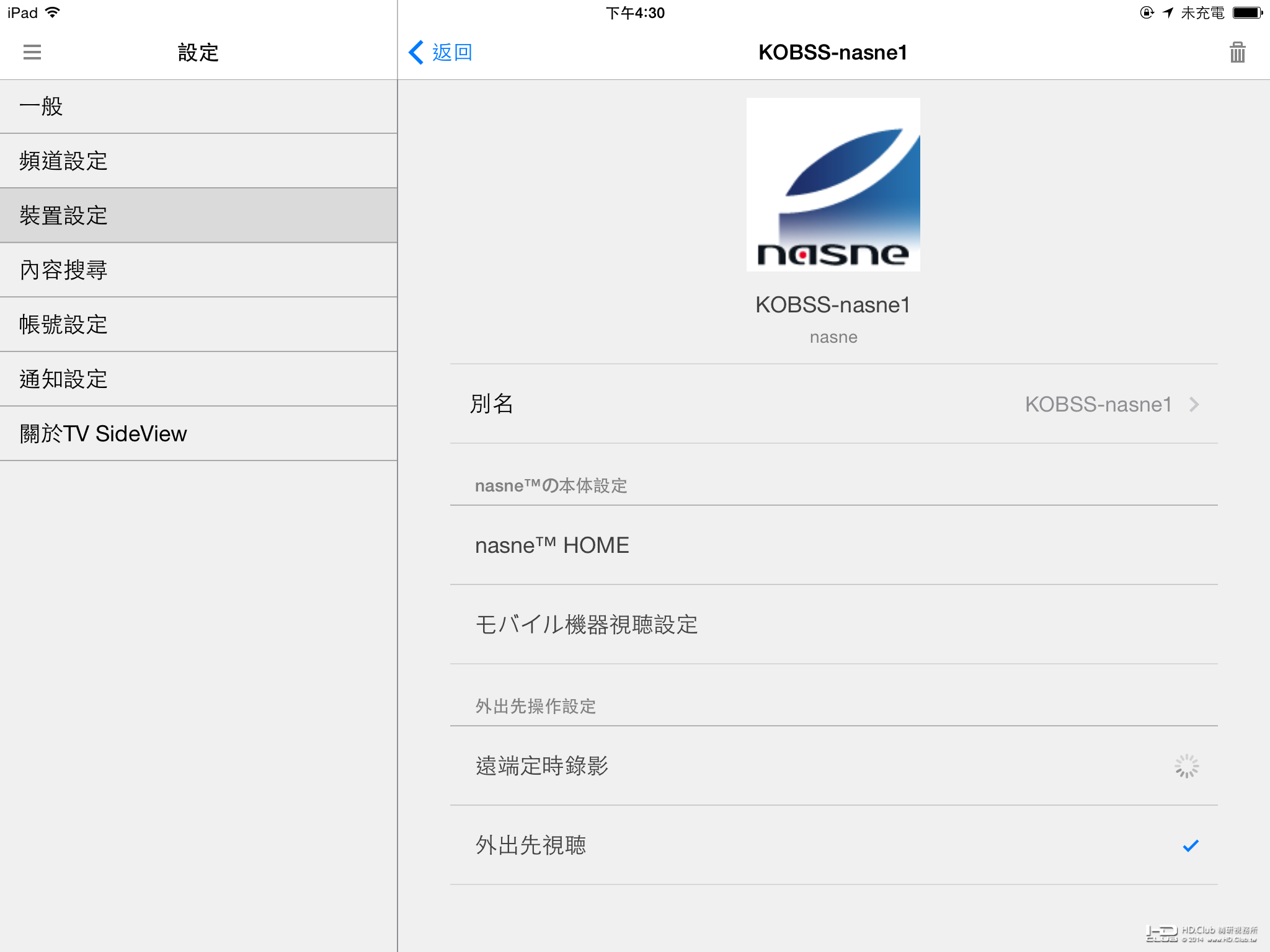
Task: Open 頻道設定 in sidebar
Action: (x=198, y=161)
